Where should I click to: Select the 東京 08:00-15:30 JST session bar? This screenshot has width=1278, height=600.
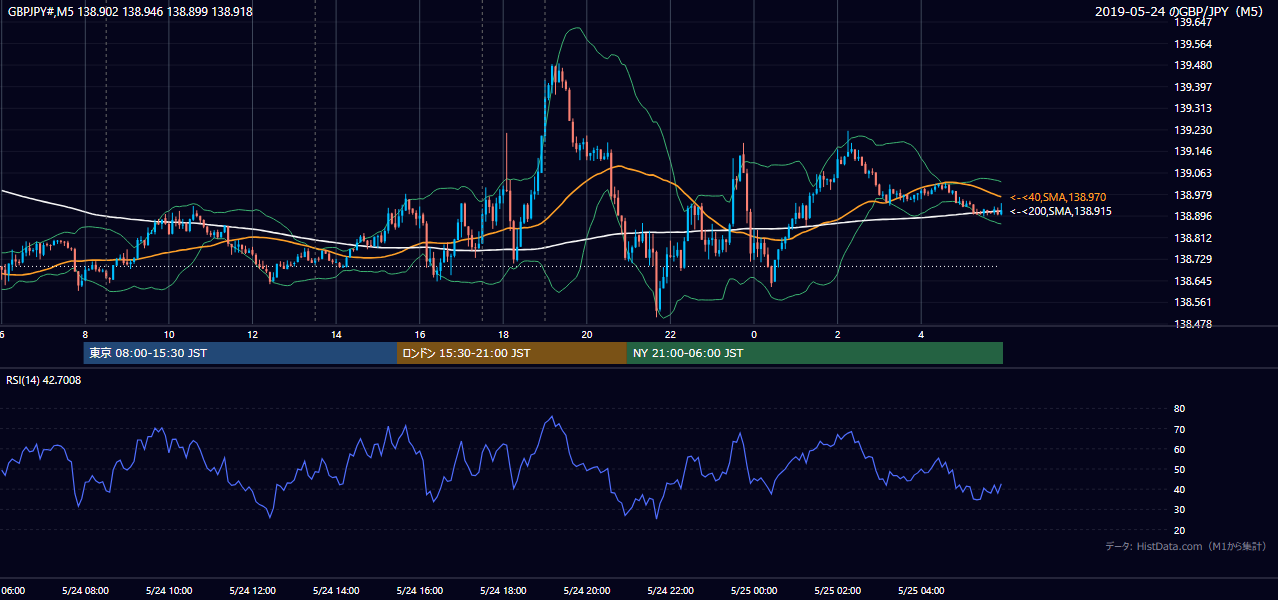241,353
